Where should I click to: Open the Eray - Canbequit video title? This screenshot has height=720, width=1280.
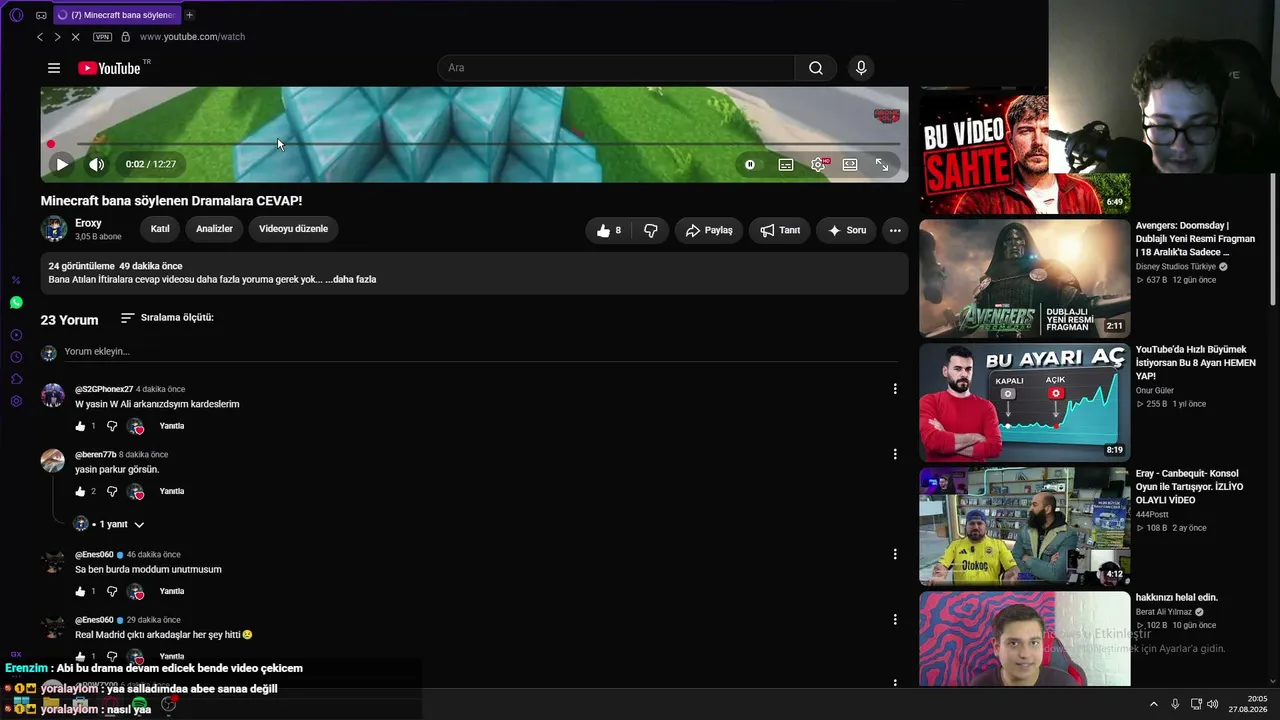coord(1190,486)
